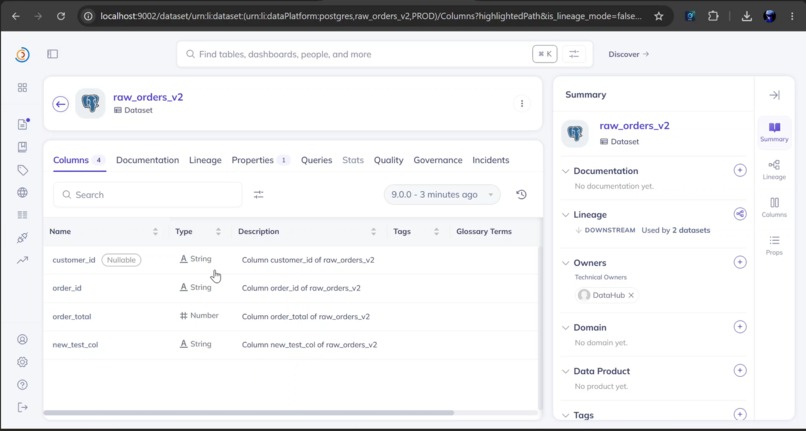Add an owner with the plus icon
Screen dimensions: 806x431
[740, 262]
